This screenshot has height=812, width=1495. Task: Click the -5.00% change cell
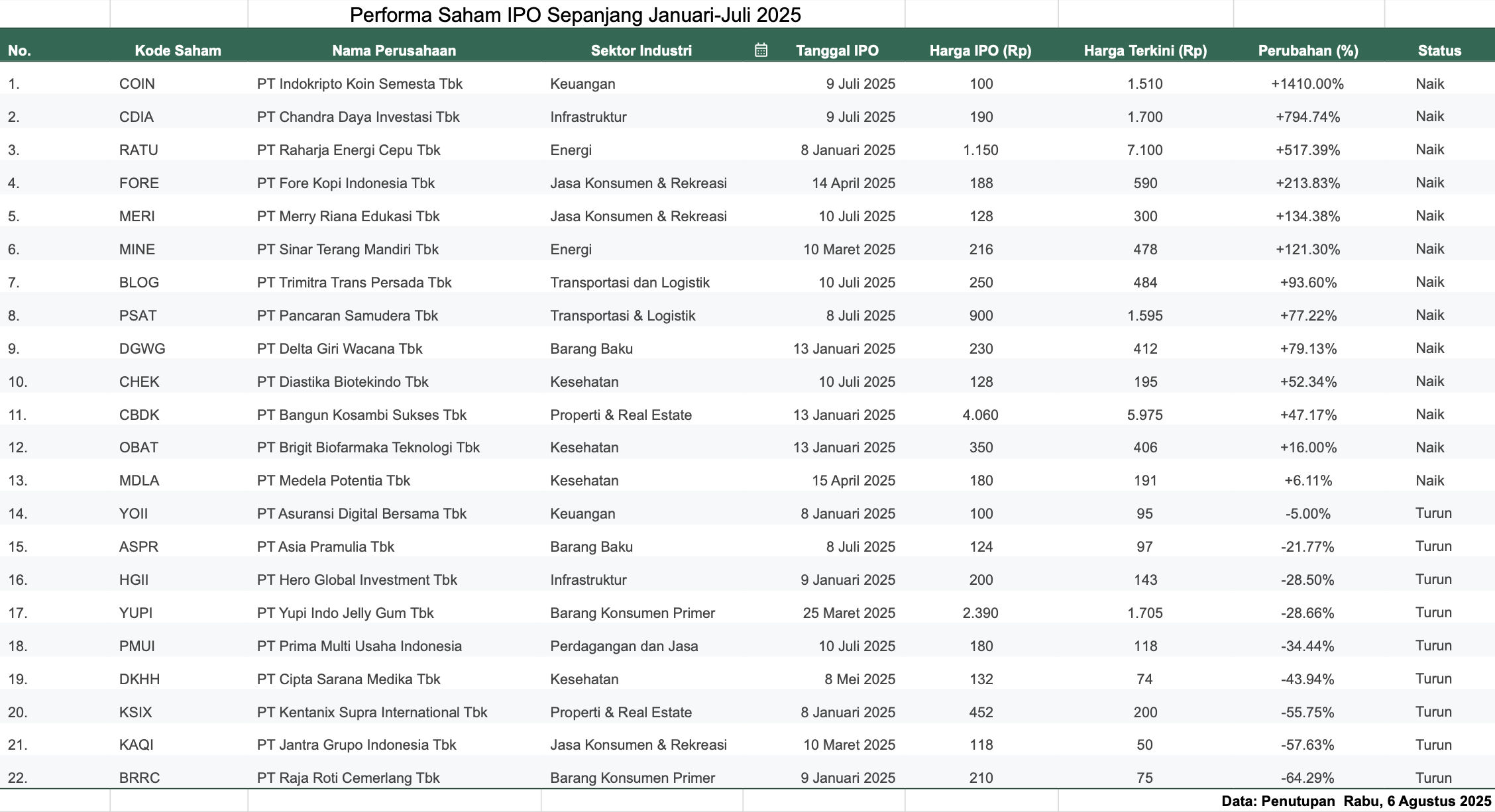point(1307,513)
